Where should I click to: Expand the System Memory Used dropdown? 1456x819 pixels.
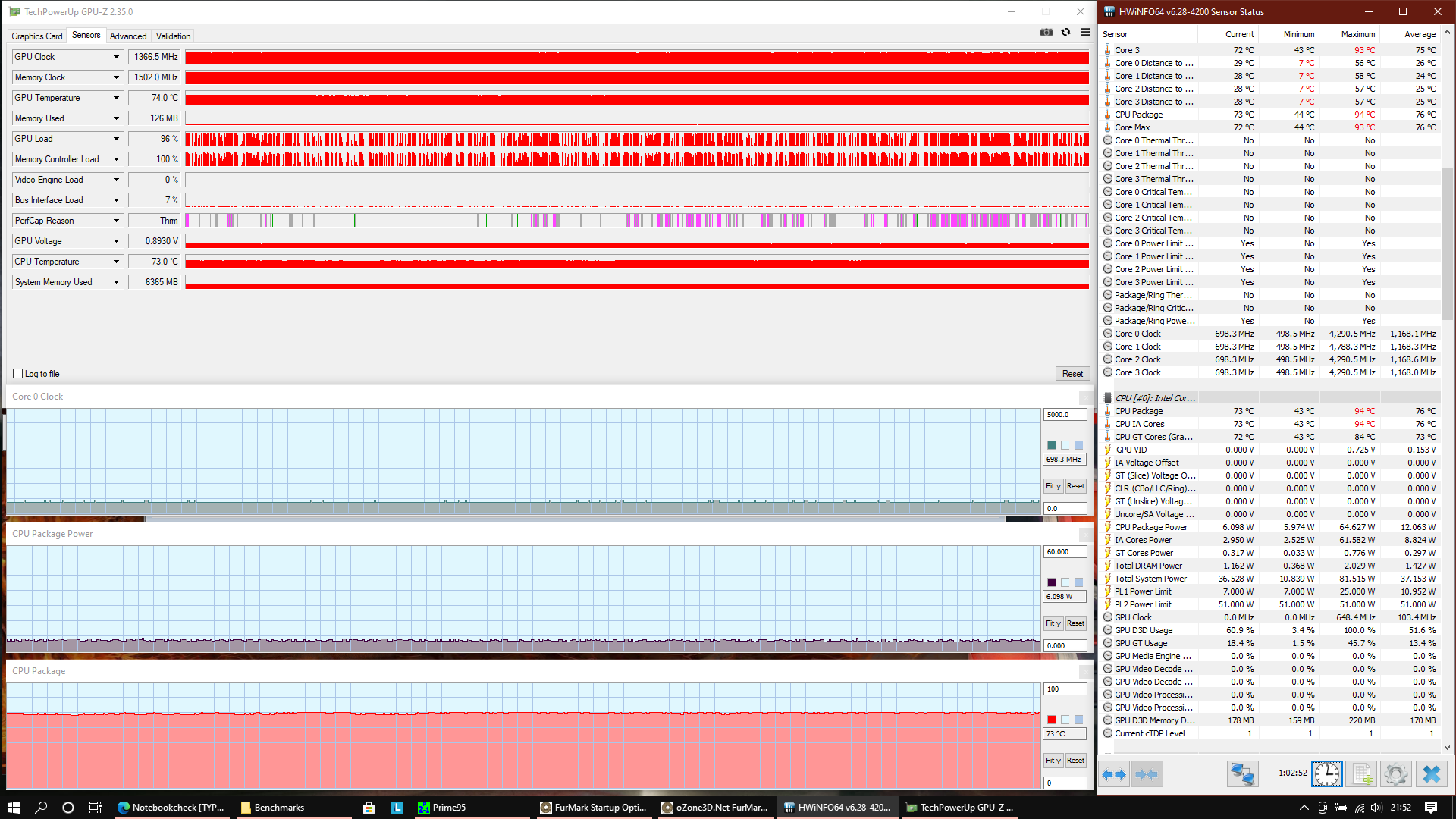click(x=116, y=282)
